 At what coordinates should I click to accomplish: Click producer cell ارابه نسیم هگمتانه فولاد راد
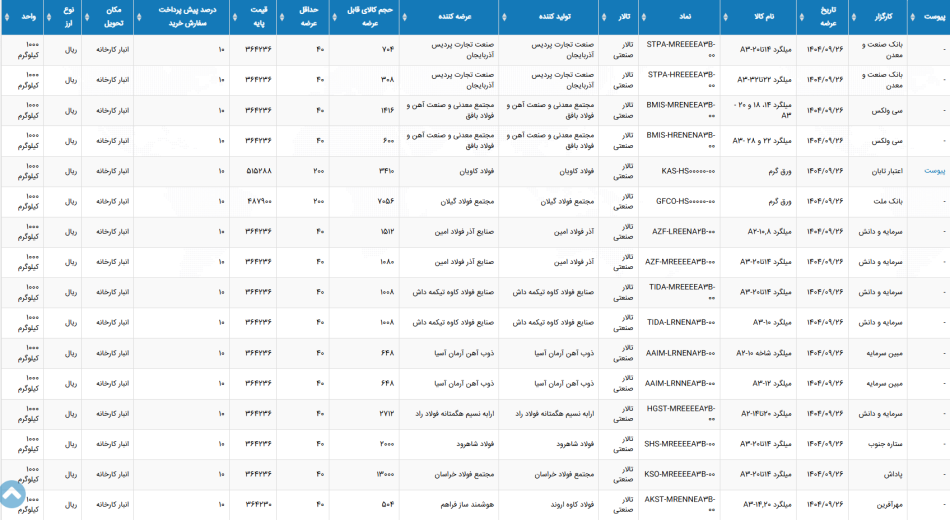(x=549, y=414)
